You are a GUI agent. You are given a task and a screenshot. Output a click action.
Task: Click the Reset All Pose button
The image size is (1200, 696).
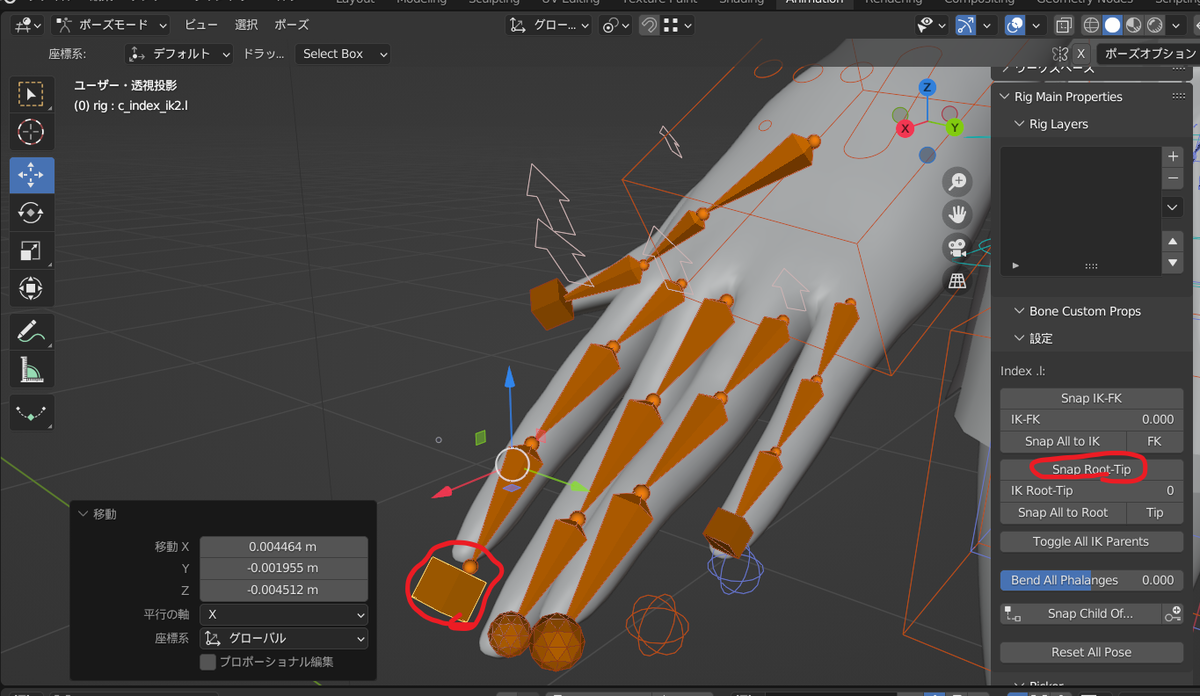pos(1090,652)
